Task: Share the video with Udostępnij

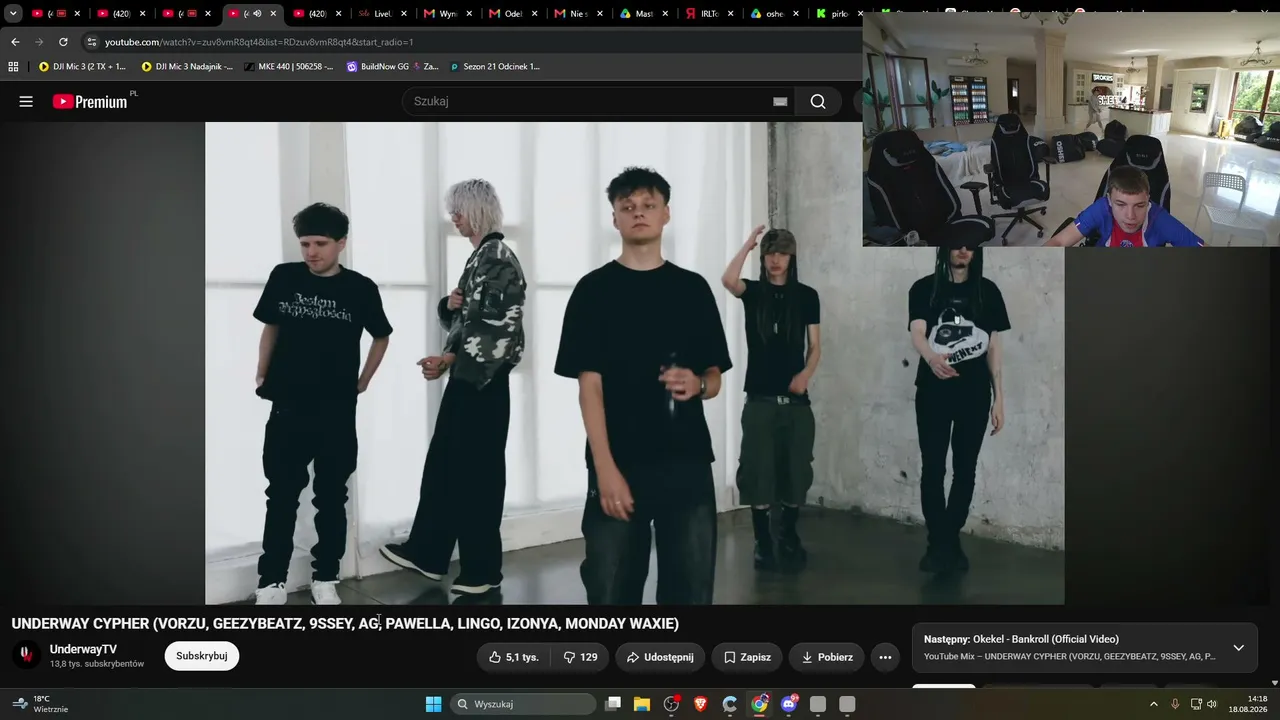Action: [x=660, y=657]
